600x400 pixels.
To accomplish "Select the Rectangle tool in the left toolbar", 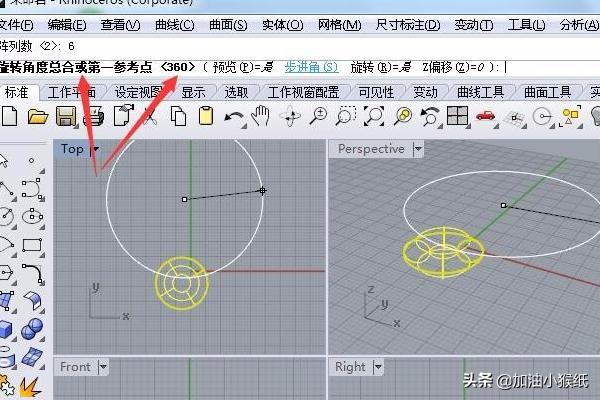I will pos(33,244).
